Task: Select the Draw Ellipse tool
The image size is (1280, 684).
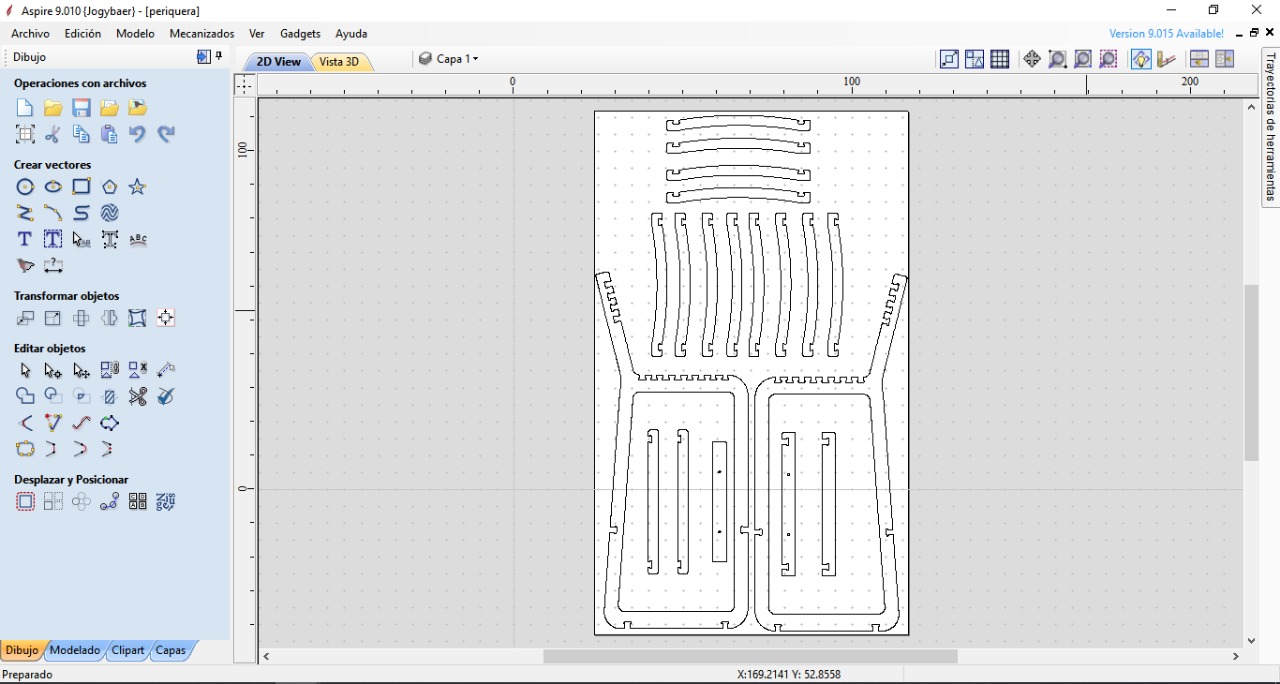Action: [53, 187]
